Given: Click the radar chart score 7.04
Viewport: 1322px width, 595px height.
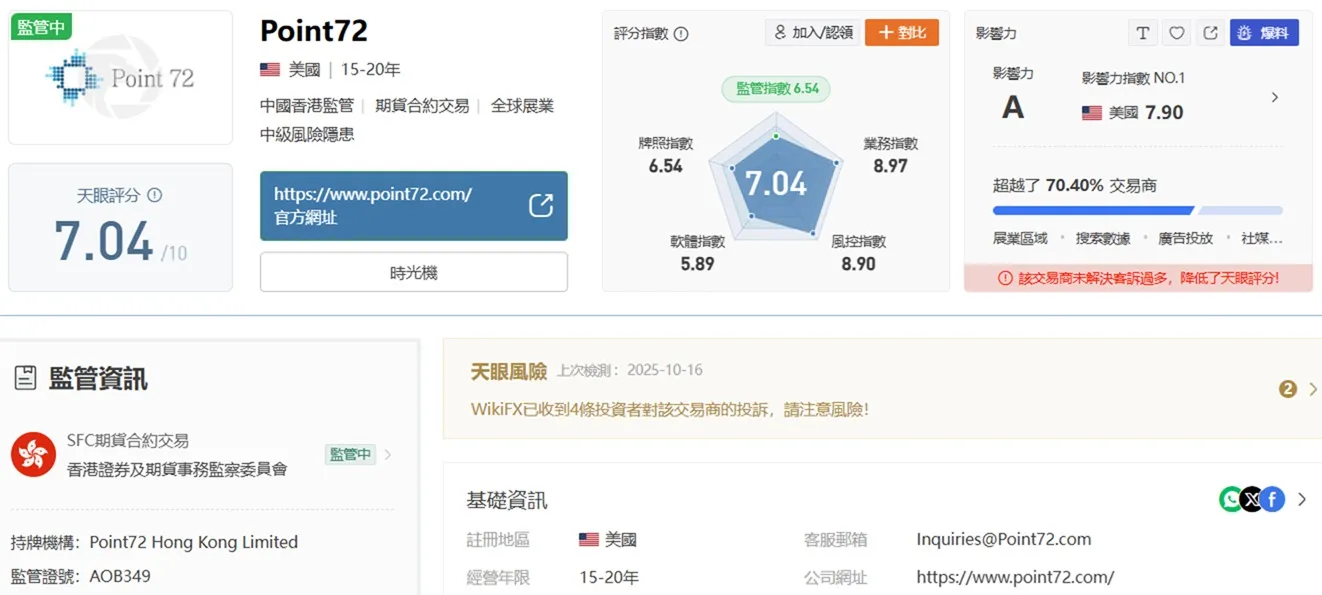Looking at the screenshot, I should (x=775, y=183).
